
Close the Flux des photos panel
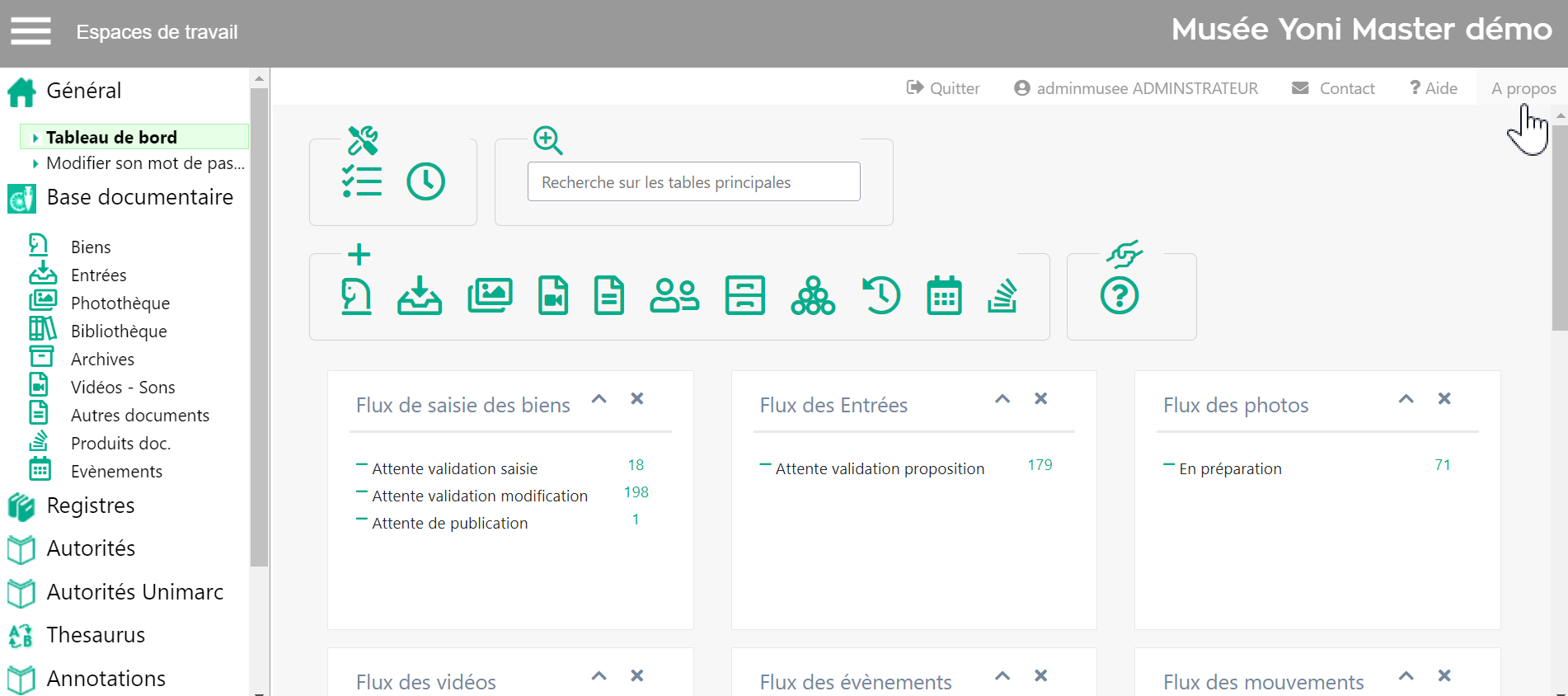pos(1444,399)
